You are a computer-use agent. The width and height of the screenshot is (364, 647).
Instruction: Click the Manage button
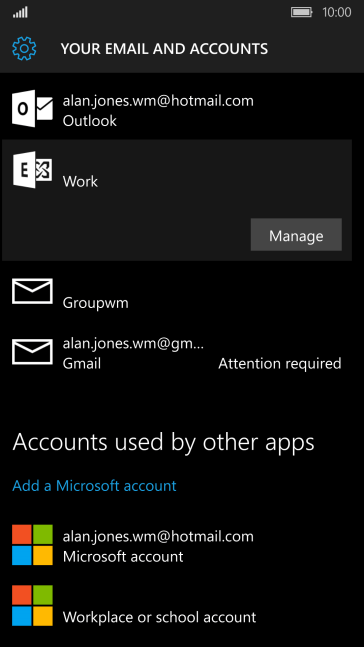click(x=296, y=235)
